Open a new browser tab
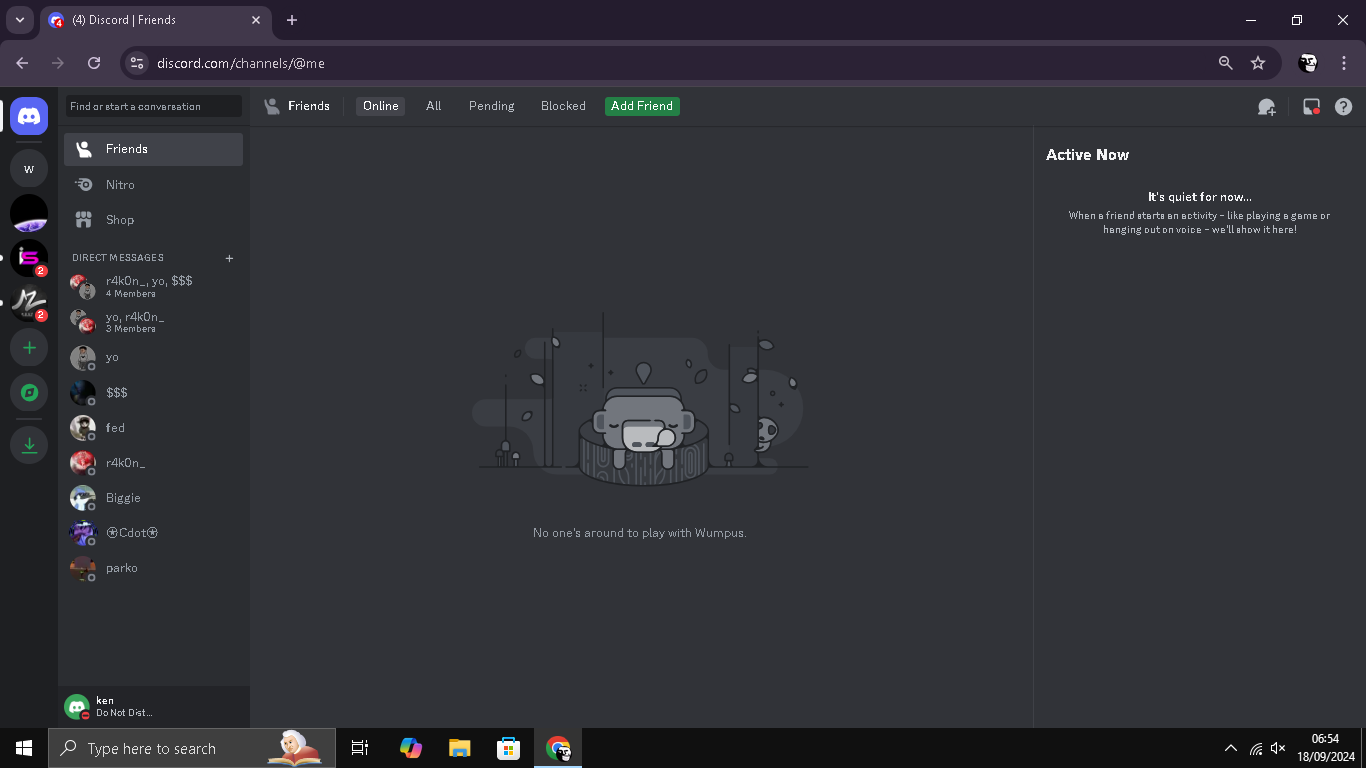 (292, 20)
